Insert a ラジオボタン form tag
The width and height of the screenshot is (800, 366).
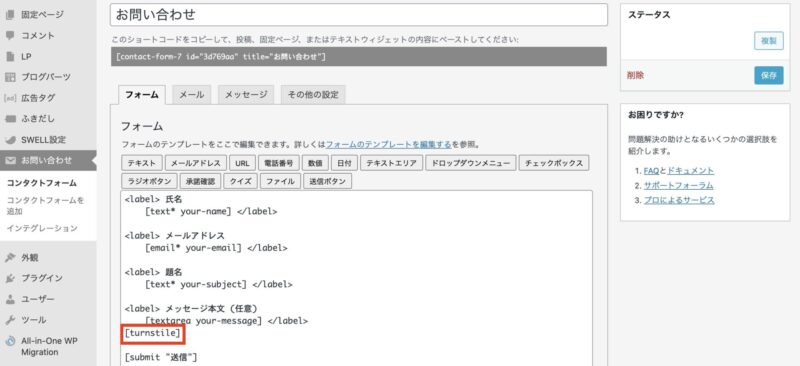point(149,181)
